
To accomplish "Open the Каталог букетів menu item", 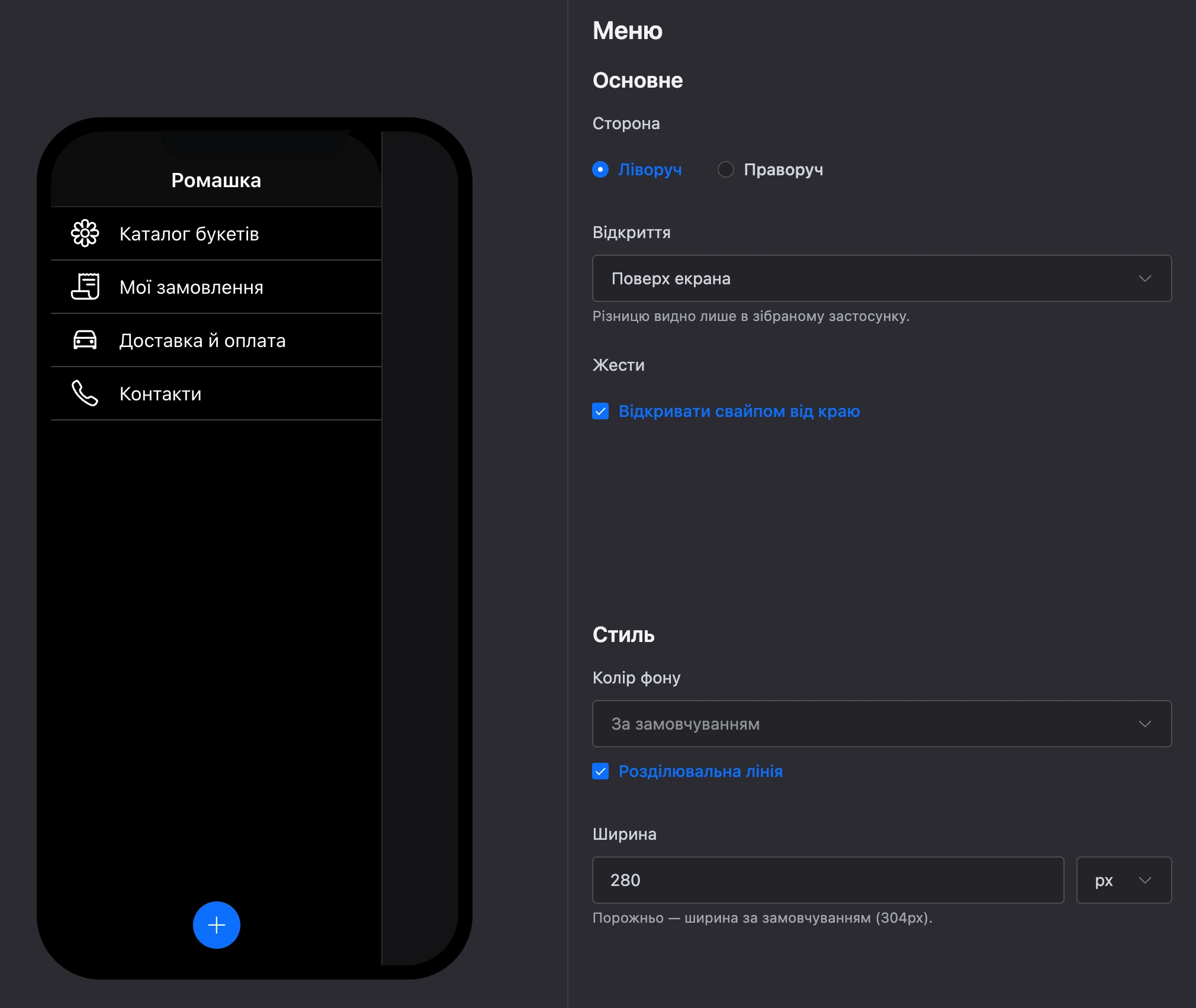I will click(216, 233).
